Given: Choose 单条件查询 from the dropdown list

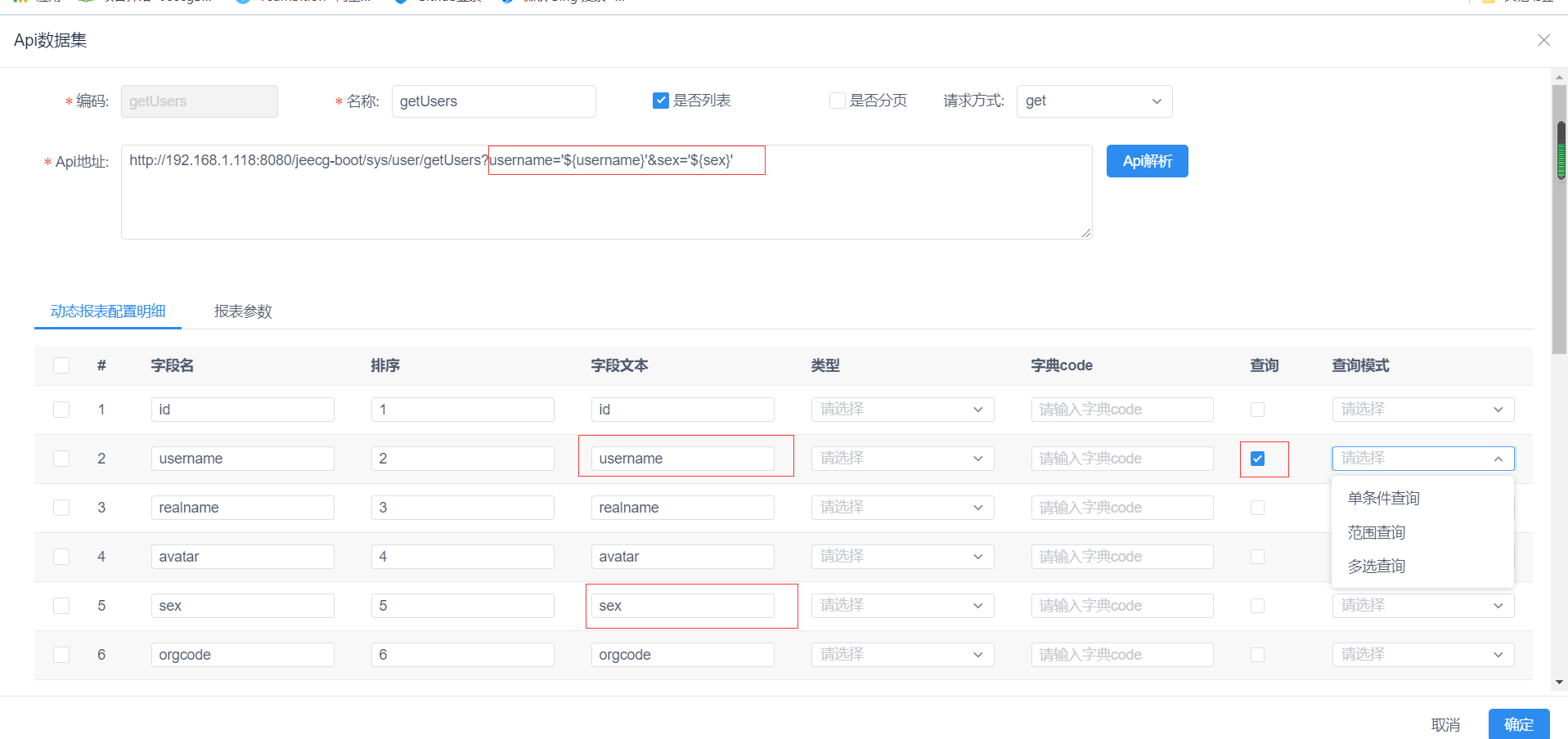Looking at the screenshot, I should [x=1423, y=498].
